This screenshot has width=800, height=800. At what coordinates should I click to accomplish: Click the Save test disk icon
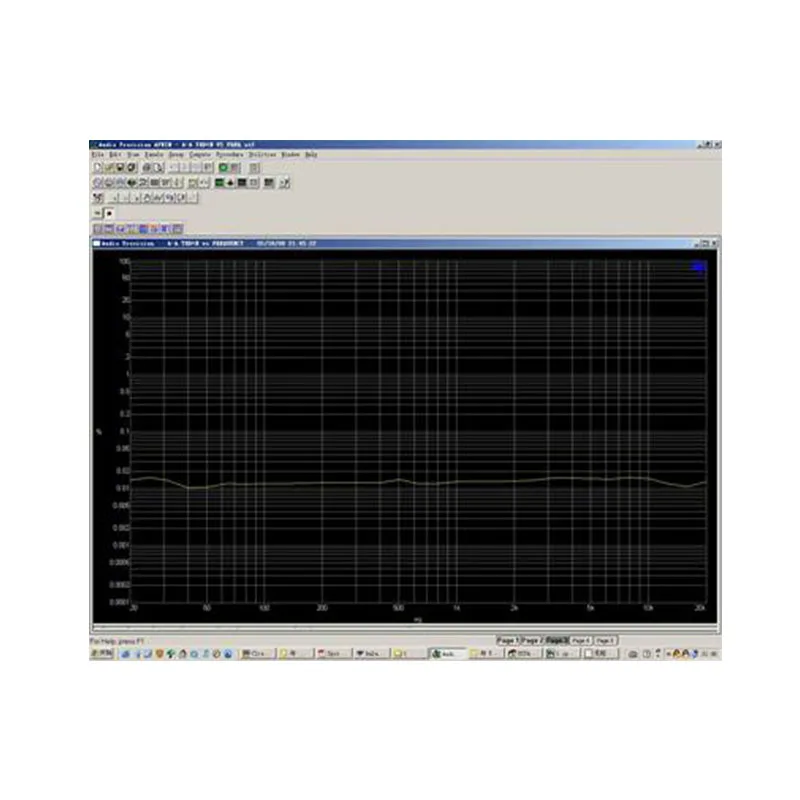[x=120, y=167]
